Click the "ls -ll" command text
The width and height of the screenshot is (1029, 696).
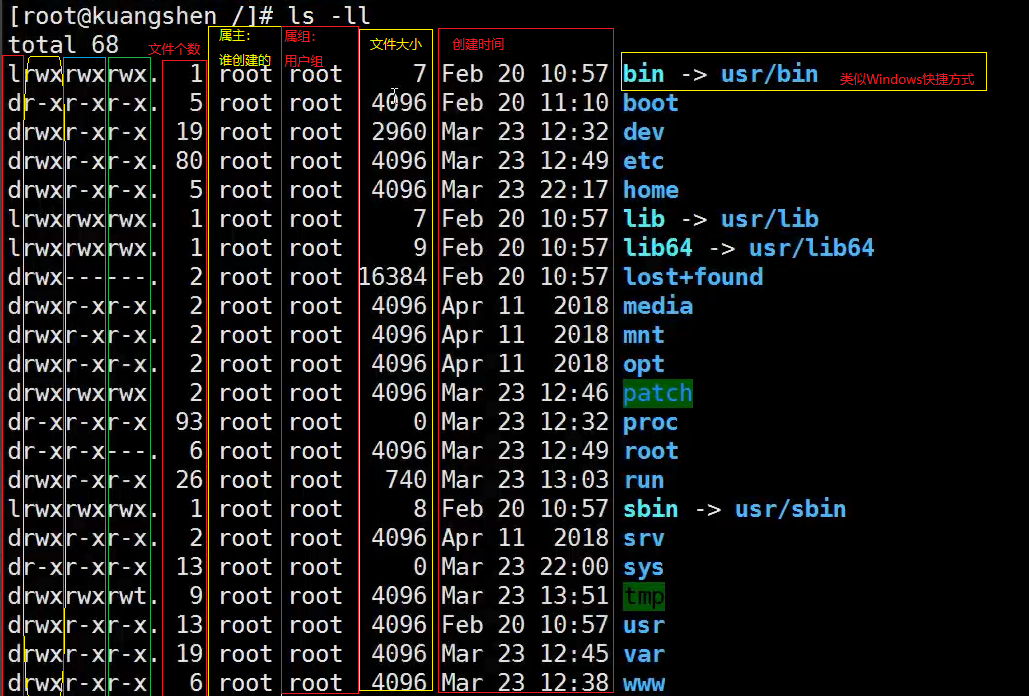pos(329,15)
